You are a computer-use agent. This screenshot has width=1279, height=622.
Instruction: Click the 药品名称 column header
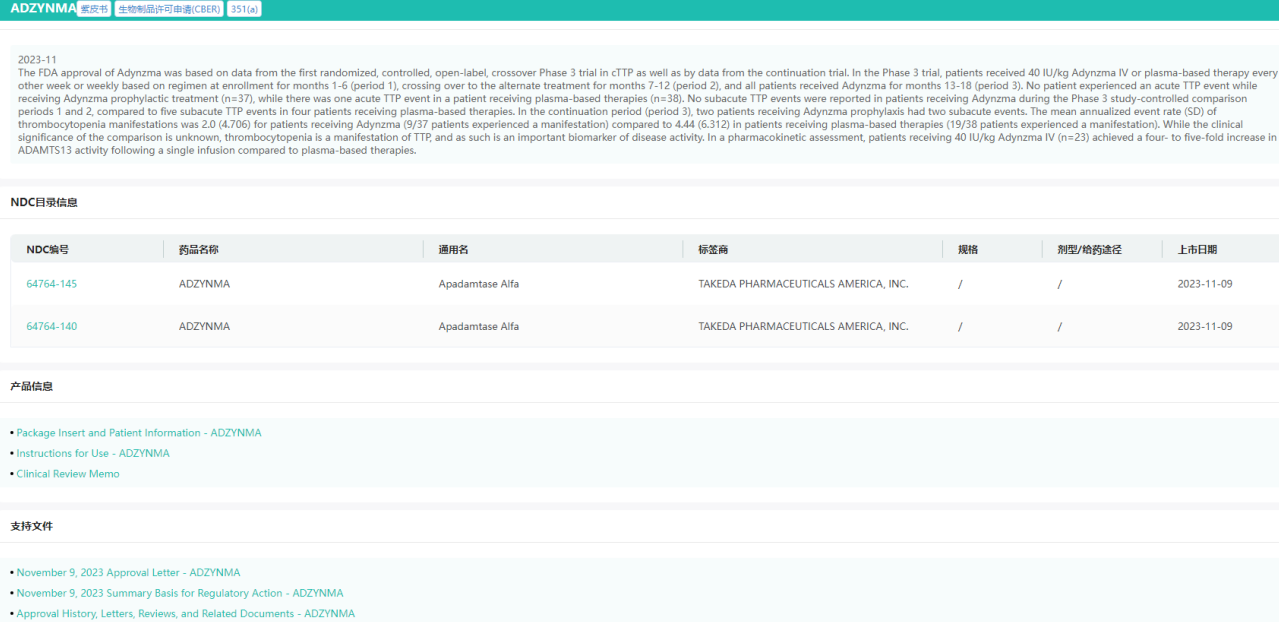(199, 249)
